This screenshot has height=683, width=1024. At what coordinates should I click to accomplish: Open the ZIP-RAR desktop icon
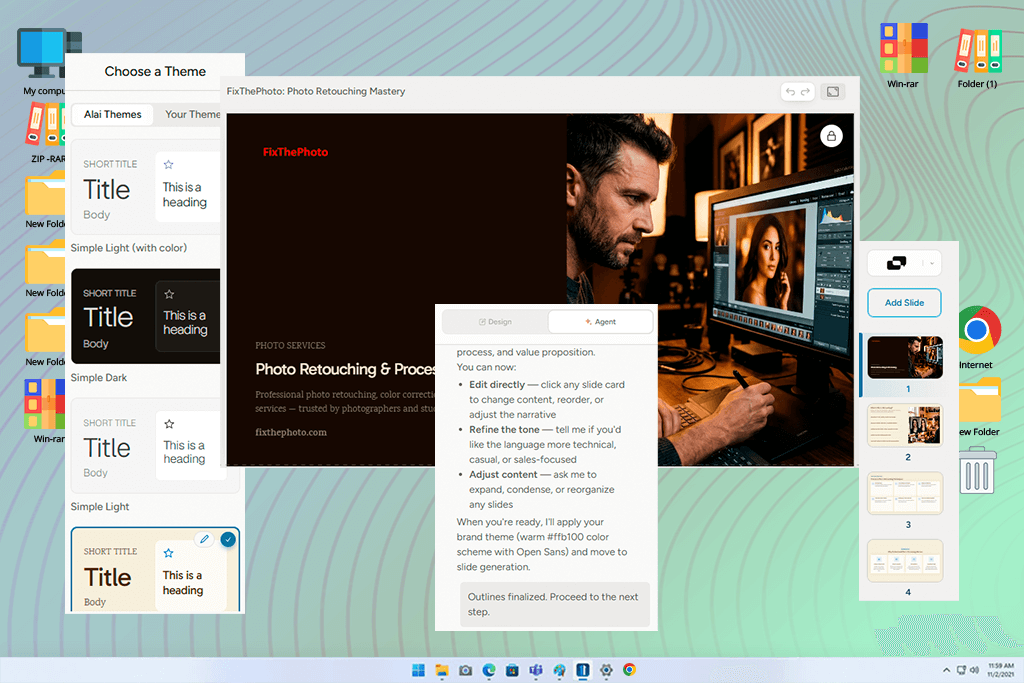tap(46, 133)
